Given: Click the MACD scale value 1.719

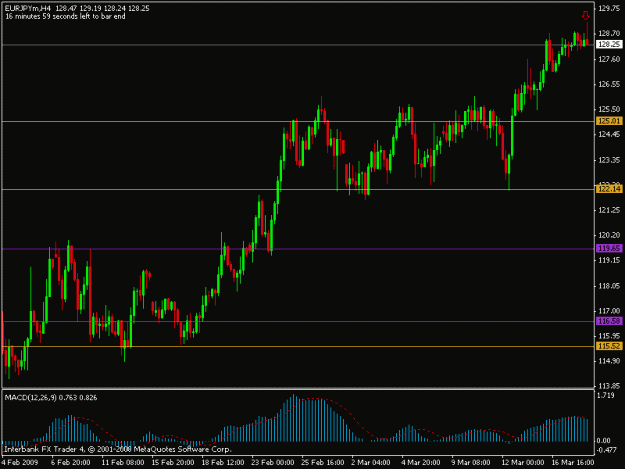Looking at the screenshot, I should pos(606,395).
